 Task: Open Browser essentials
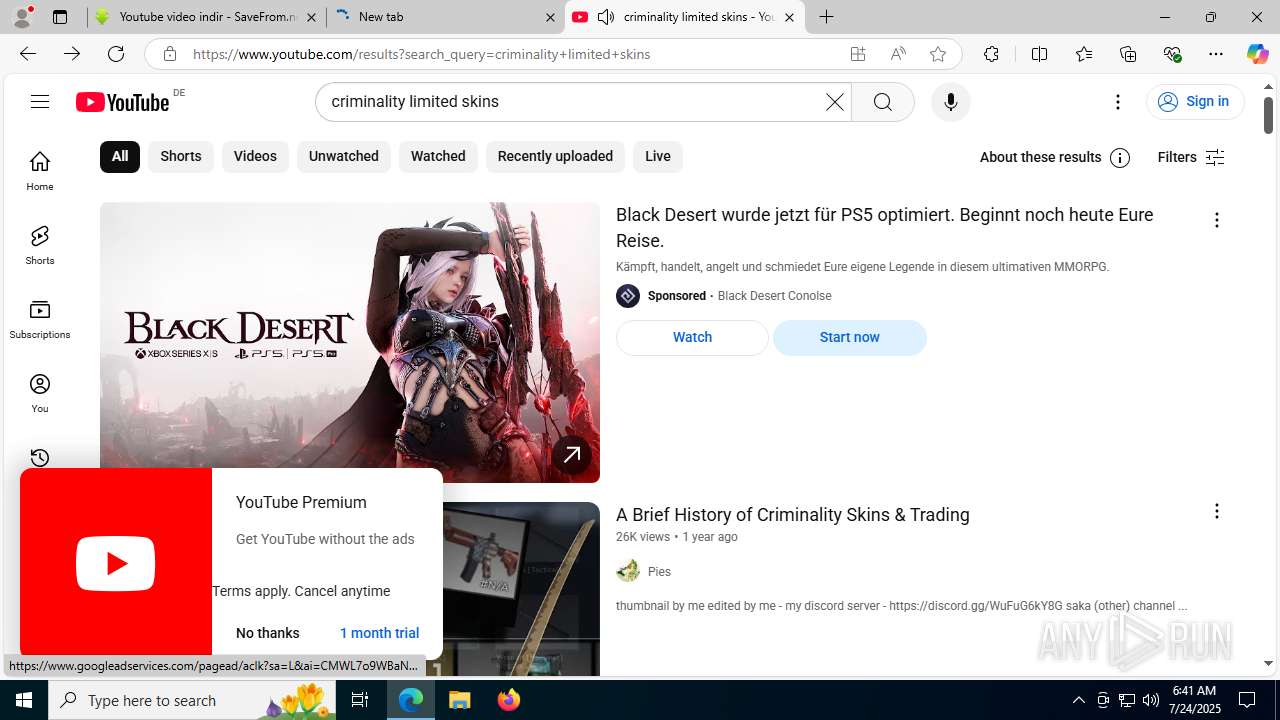tap(1172, 54)
